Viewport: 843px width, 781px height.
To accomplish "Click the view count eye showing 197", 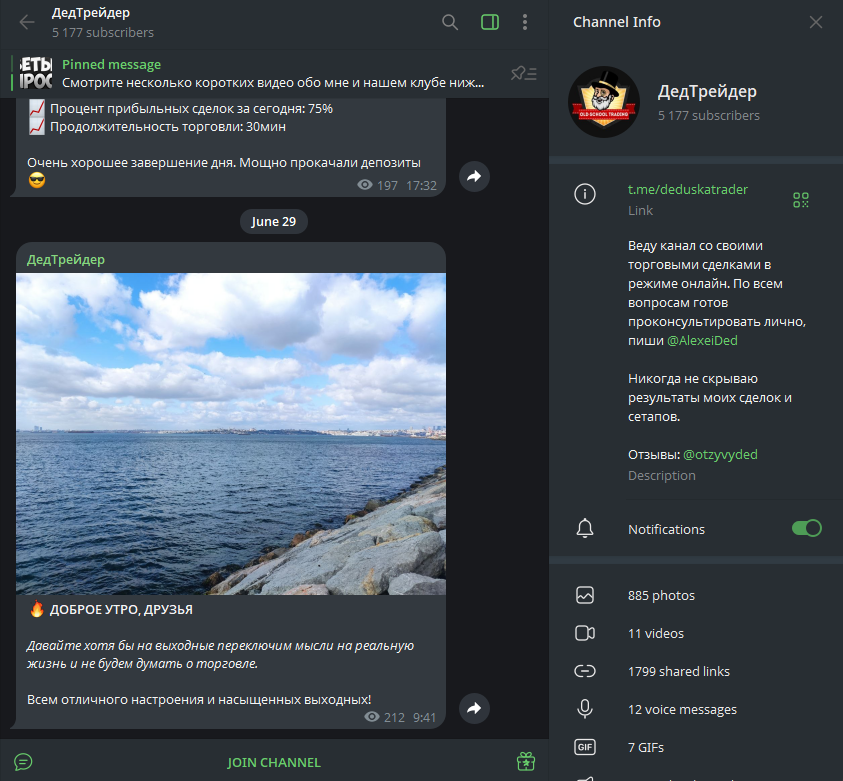I will [365, 185].
